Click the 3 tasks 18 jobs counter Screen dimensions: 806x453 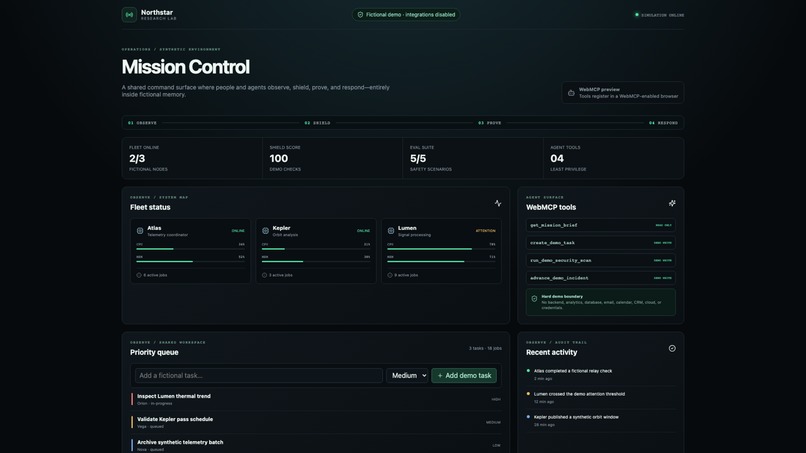pyautogui.click(x=485, y=349)
